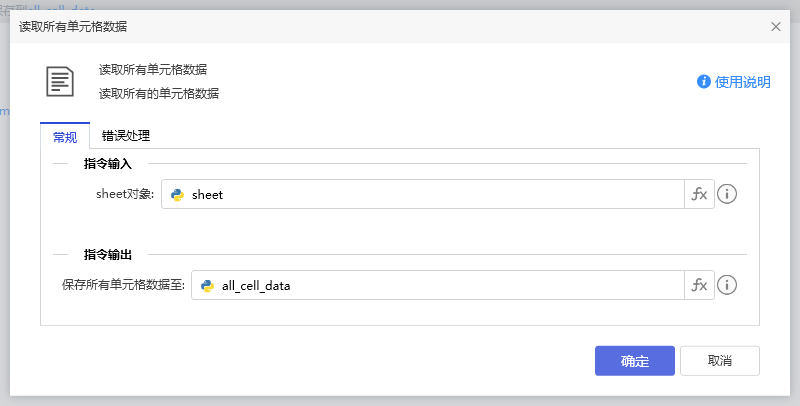Click the fx button beside all_cell_data field
Image resolution: width=800 pixels, height=406 pixels.
point(699,286)
